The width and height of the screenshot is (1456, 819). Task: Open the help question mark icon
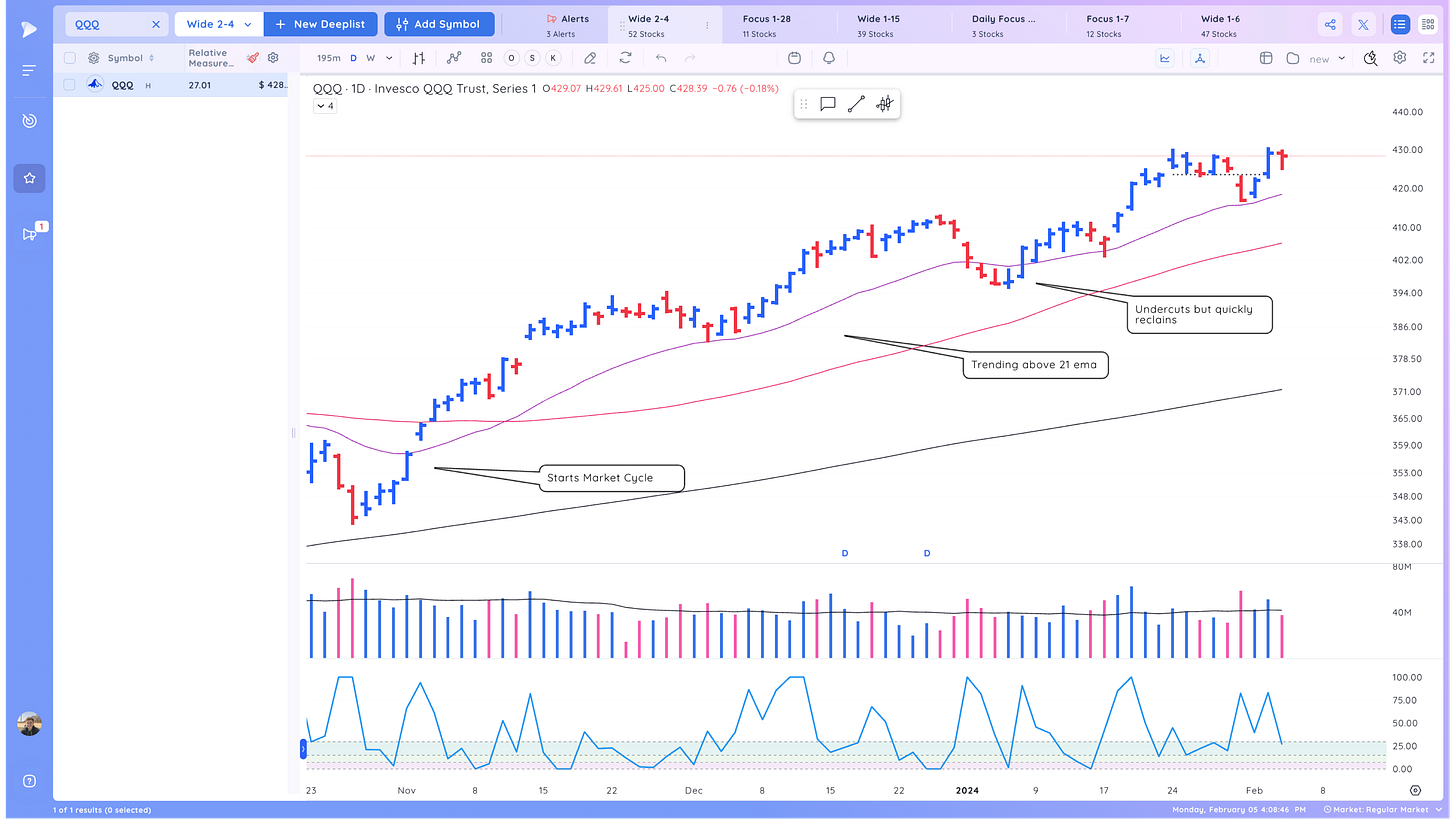point(29,781)
